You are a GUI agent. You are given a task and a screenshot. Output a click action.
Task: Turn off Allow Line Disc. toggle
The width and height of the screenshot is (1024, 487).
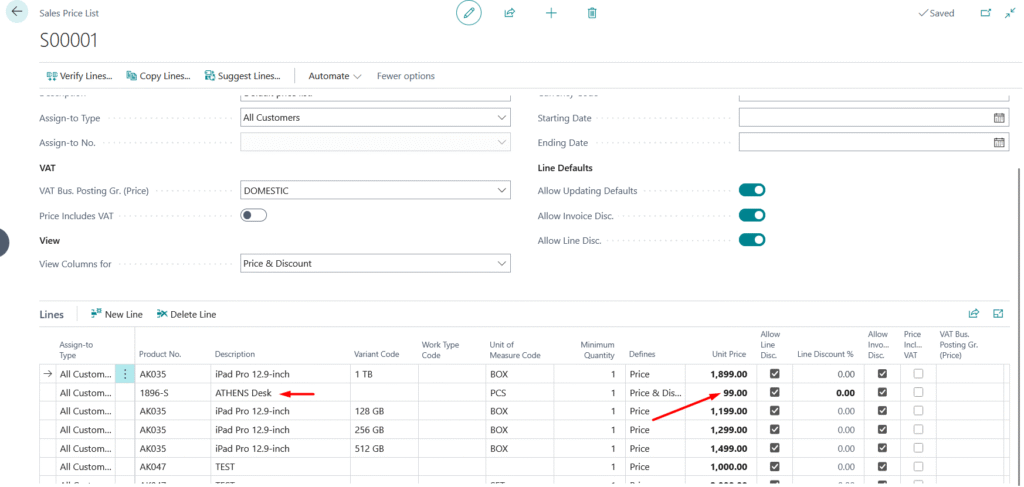tap(751, 240)
